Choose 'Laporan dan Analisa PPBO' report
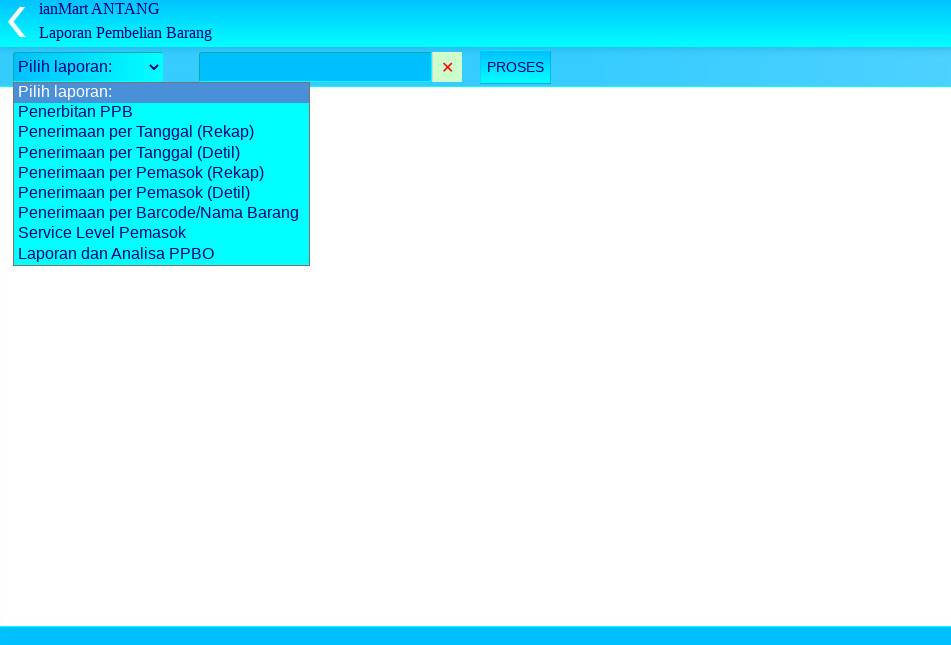 point(116,254)
